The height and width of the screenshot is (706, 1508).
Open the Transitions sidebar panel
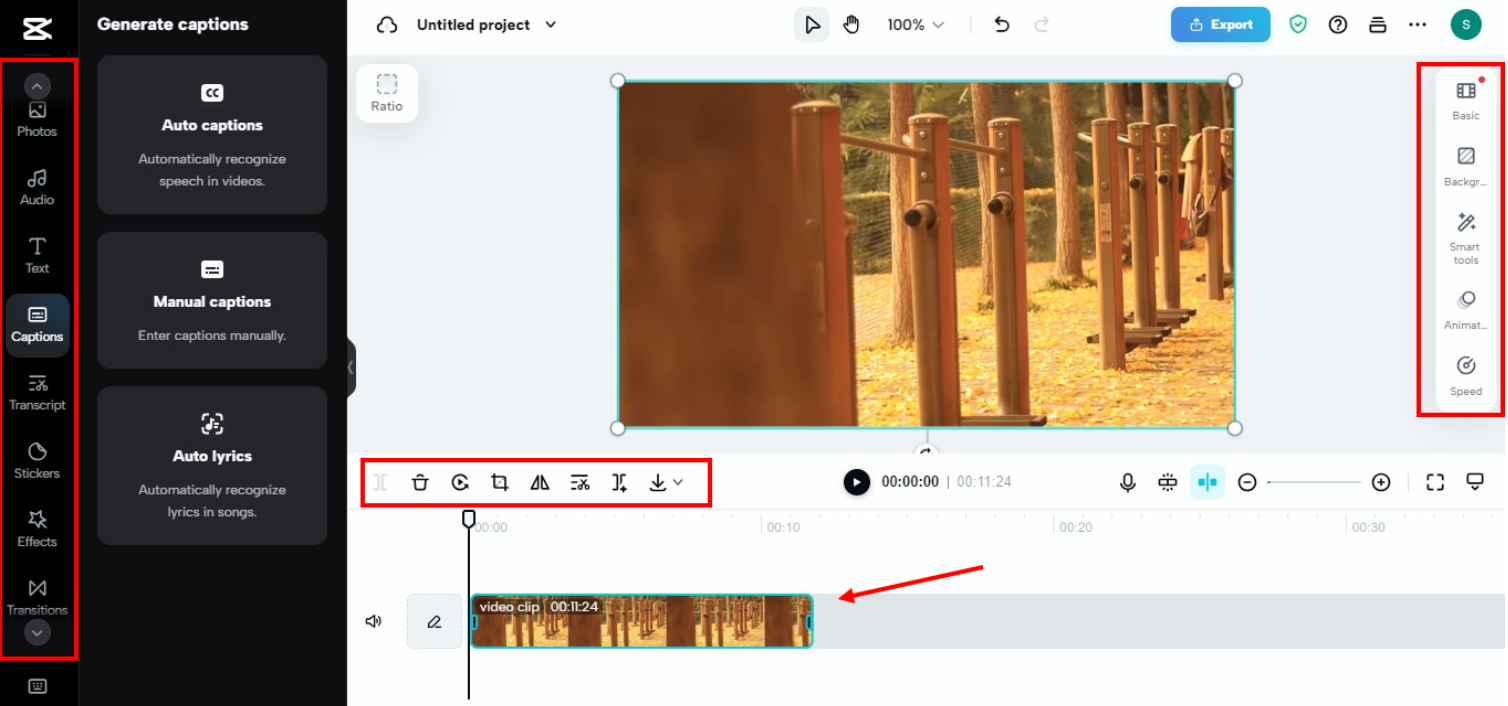37,597
